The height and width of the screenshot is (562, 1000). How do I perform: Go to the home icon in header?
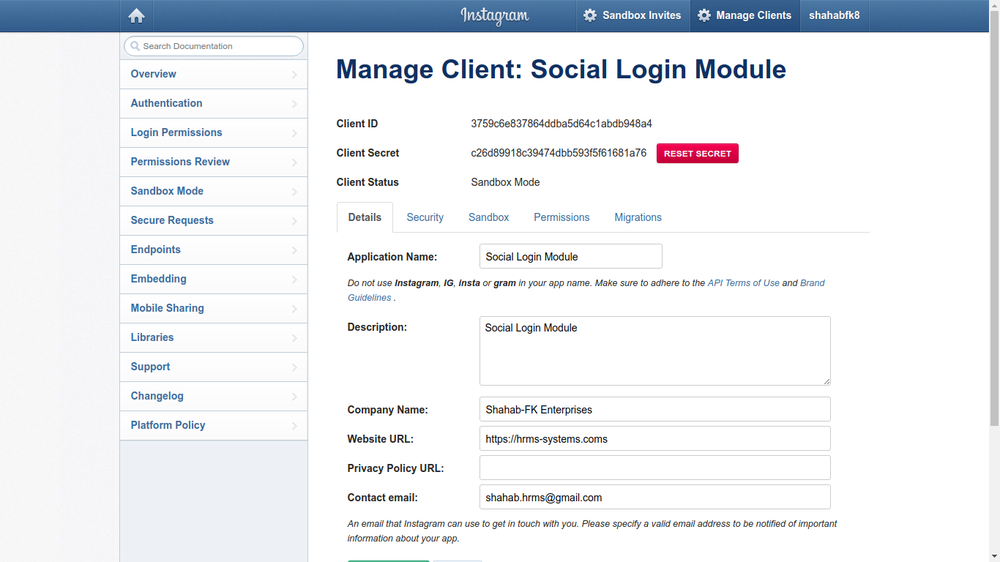(136, 16)
